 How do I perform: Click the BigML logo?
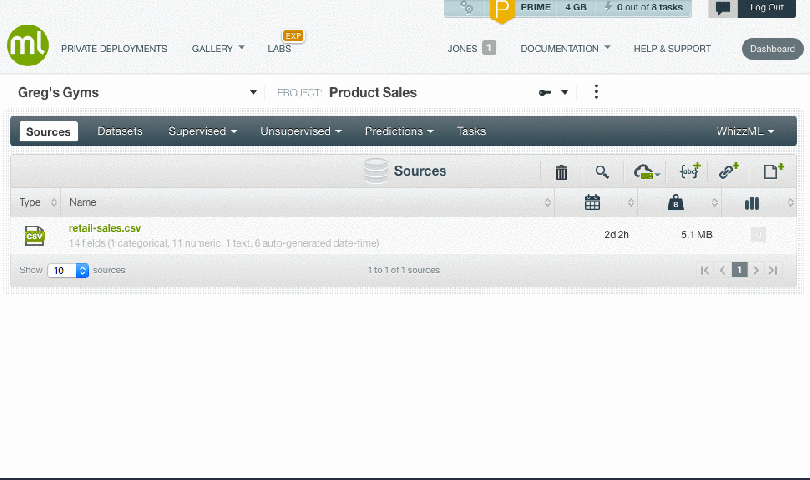pyautogui.click(x=27, y=45)
